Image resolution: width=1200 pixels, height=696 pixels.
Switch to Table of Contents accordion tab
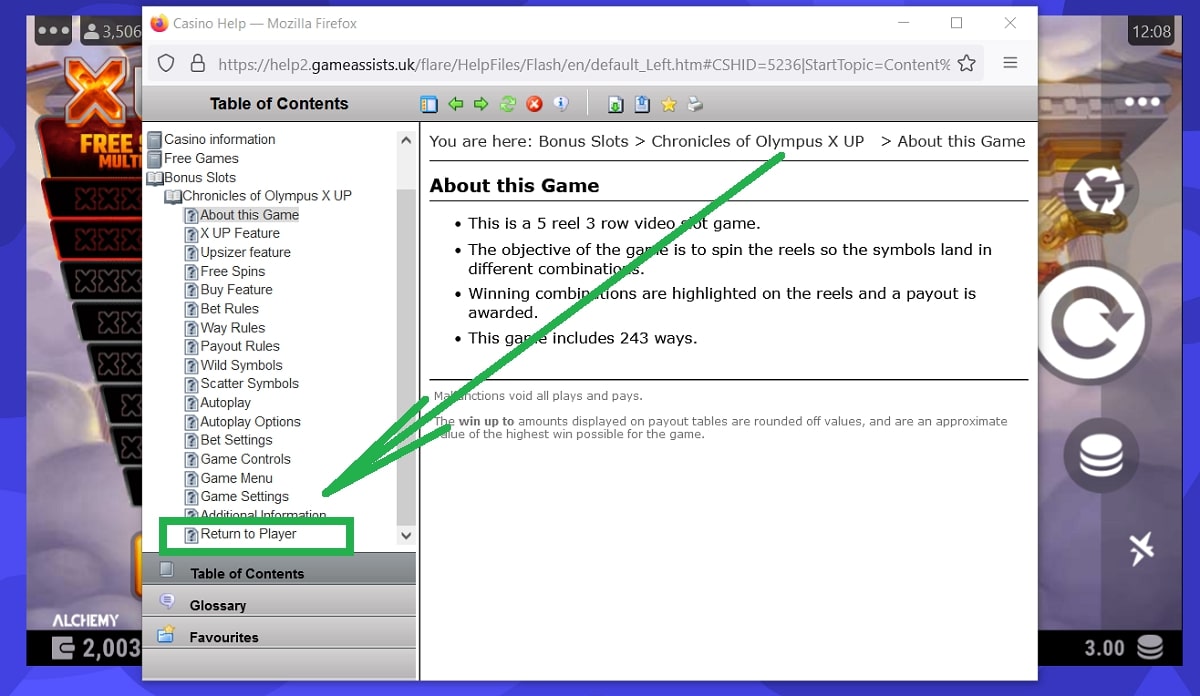point(279,571)
